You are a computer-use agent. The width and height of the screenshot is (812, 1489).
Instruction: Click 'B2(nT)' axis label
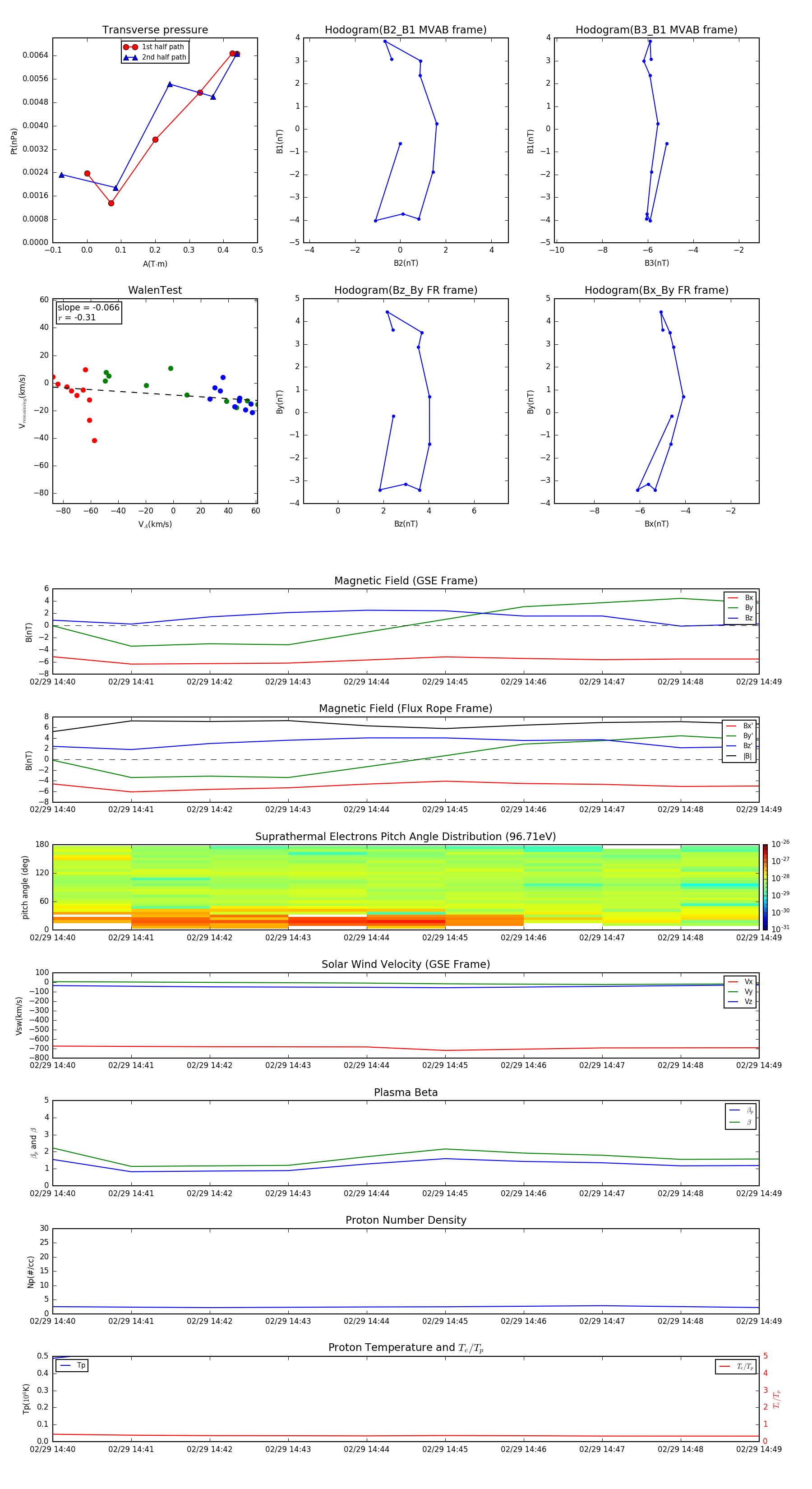point(406,263)
